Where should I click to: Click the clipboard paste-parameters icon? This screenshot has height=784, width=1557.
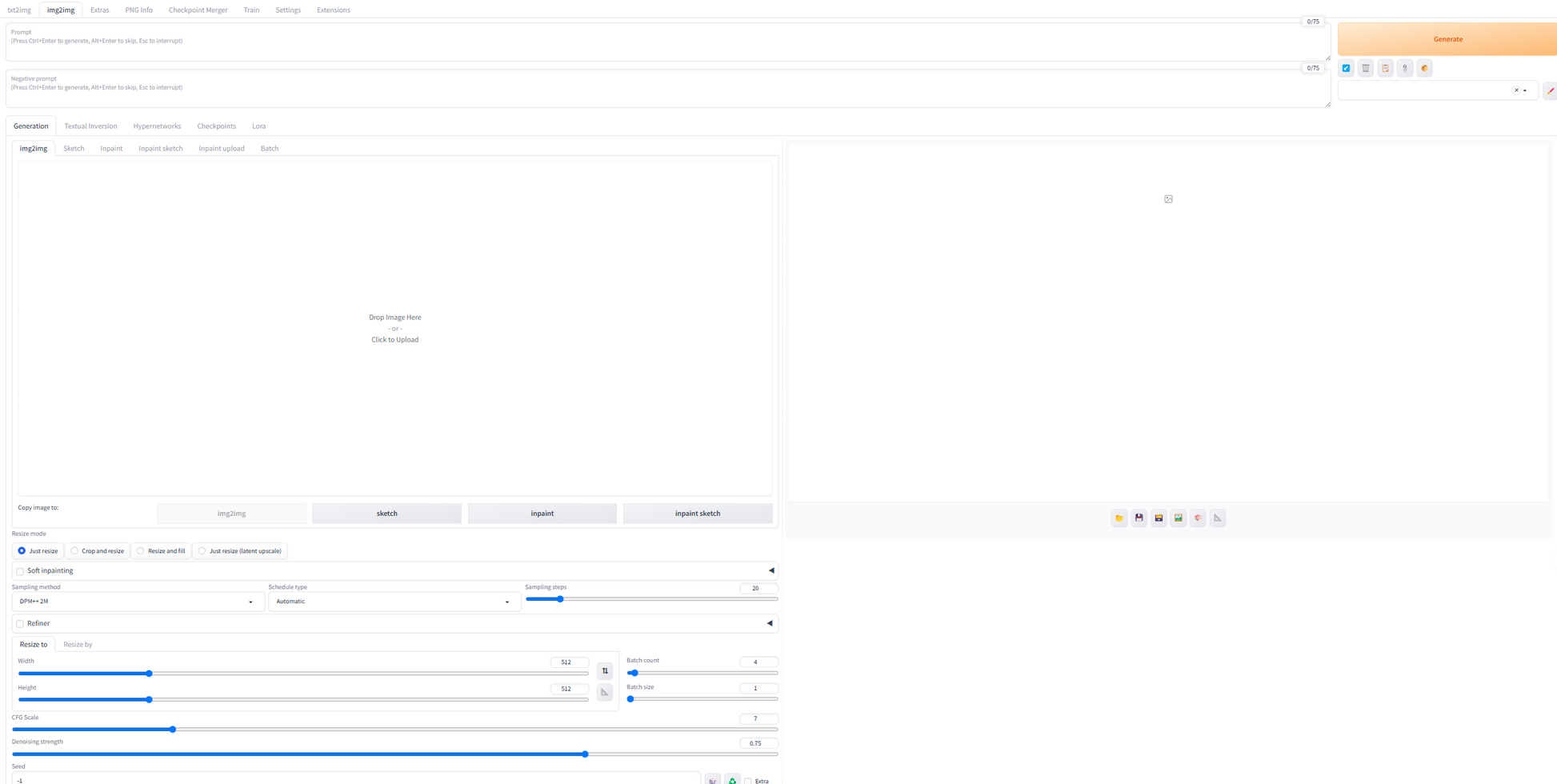pyautogui.click(x=1385, y=69)
